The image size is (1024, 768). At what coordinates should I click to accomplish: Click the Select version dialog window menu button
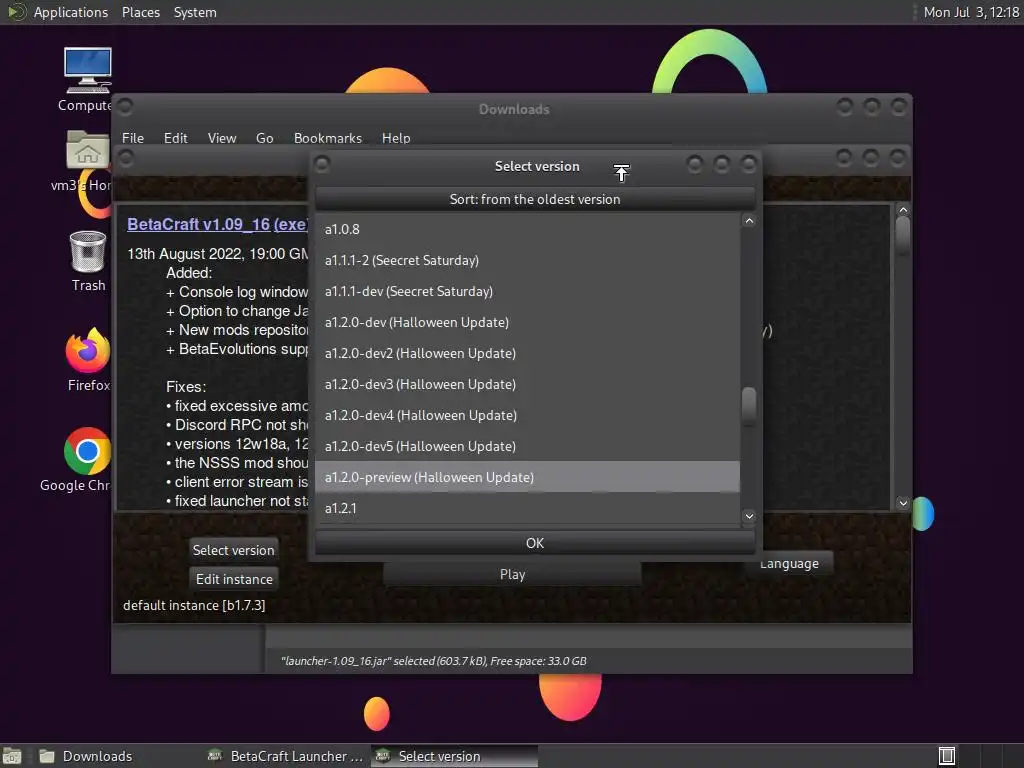tap(322, 163)
